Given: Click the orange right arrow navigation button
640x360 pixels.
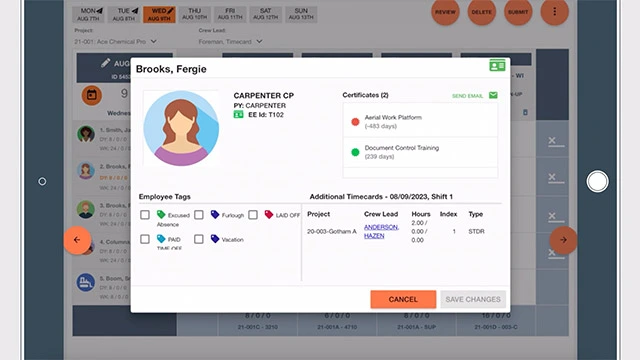Looking at the screenshot, I should click(x=563, y=240).
